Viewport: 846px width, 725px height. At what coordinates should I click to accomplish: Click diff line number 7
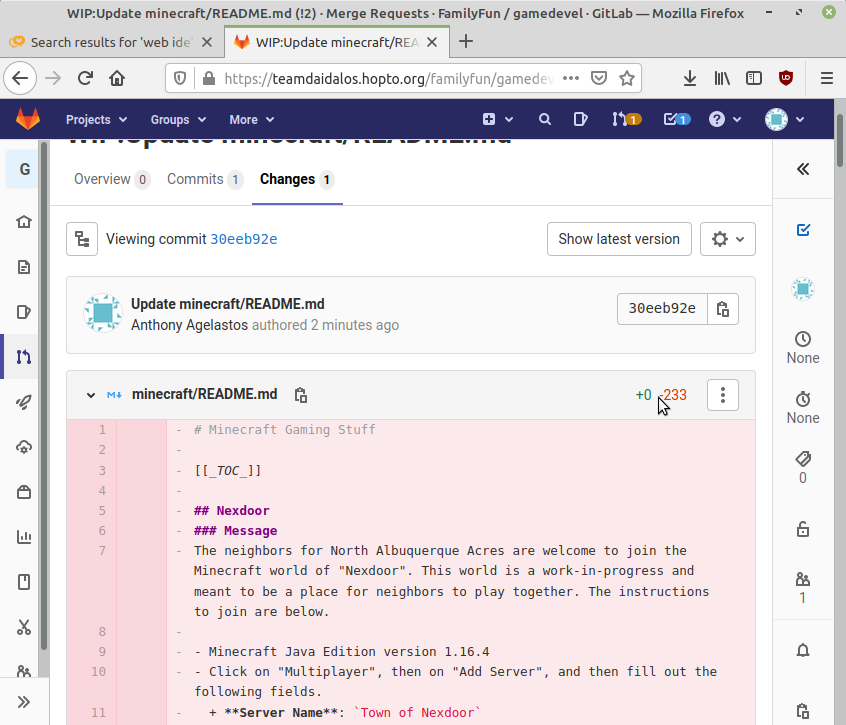coord(102,551)
